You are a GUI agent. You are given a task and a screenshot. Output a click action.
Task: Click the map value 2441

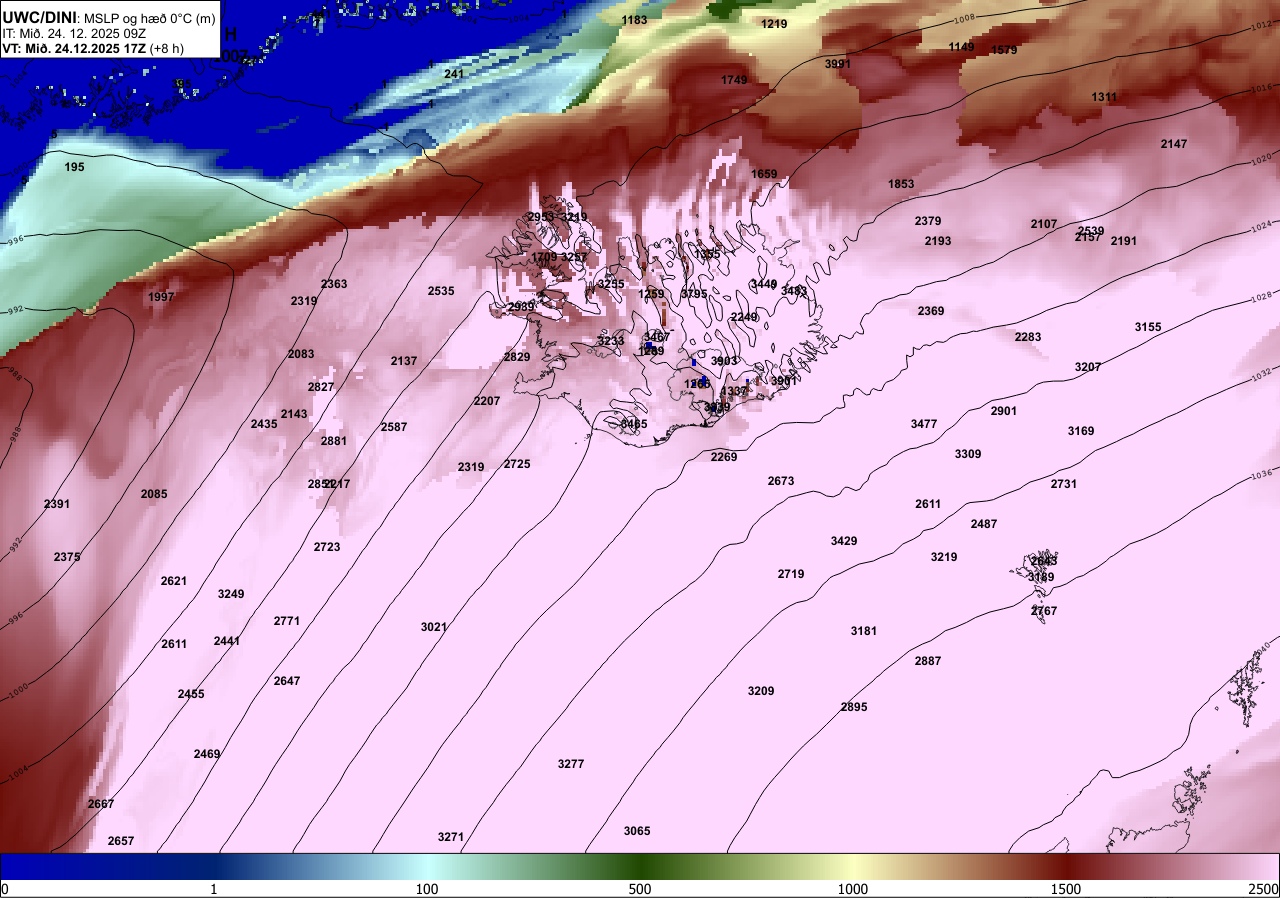point(227,641)
